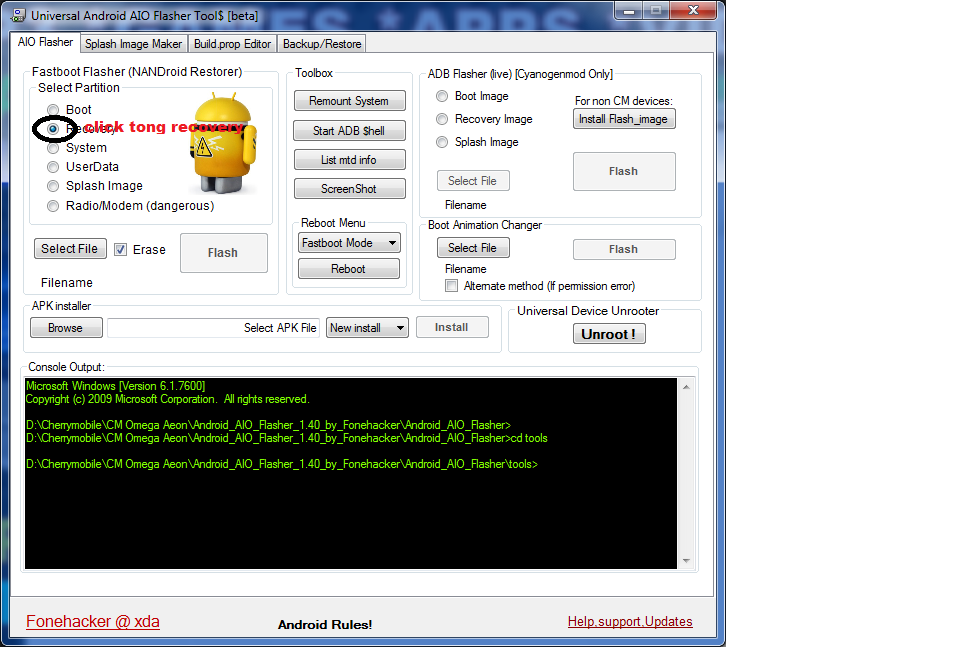Click the Remount System button
960x647 pixels.
(349, 101)
